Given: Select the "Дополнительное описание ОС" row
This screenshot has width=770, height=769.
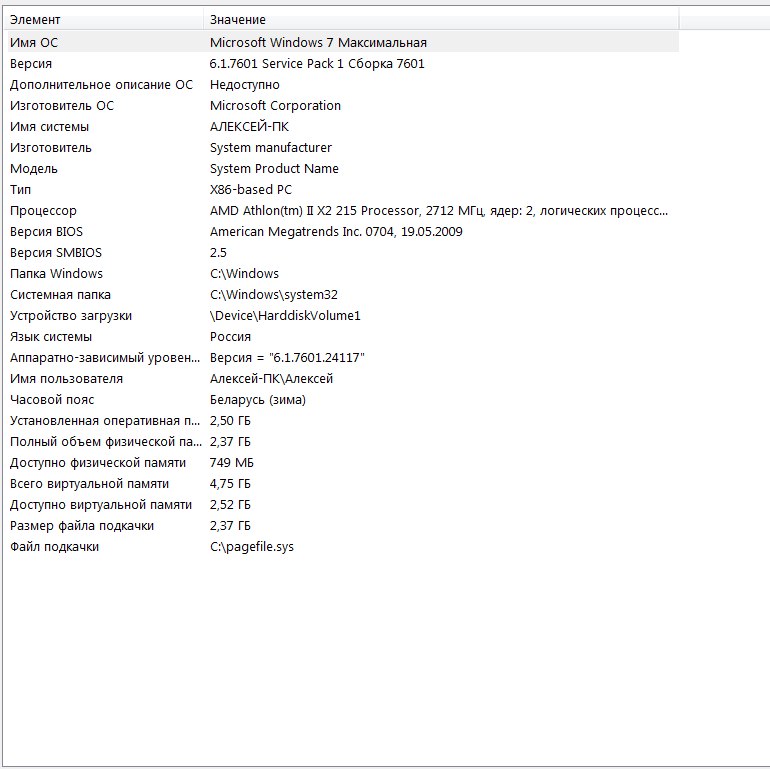Looking at the screenshot, I should coord(100,85).
